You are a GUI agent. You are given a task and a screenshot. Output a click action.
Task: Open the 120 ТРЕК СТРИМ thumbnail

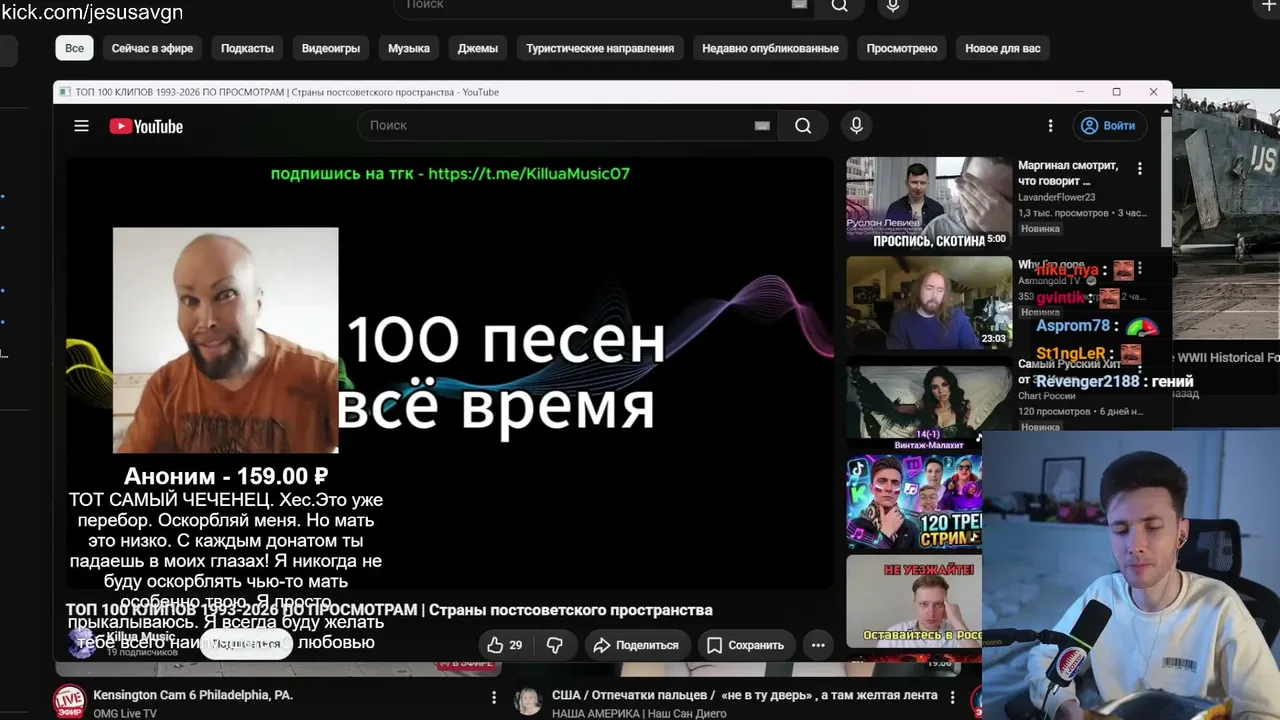[x=915, y=501]
